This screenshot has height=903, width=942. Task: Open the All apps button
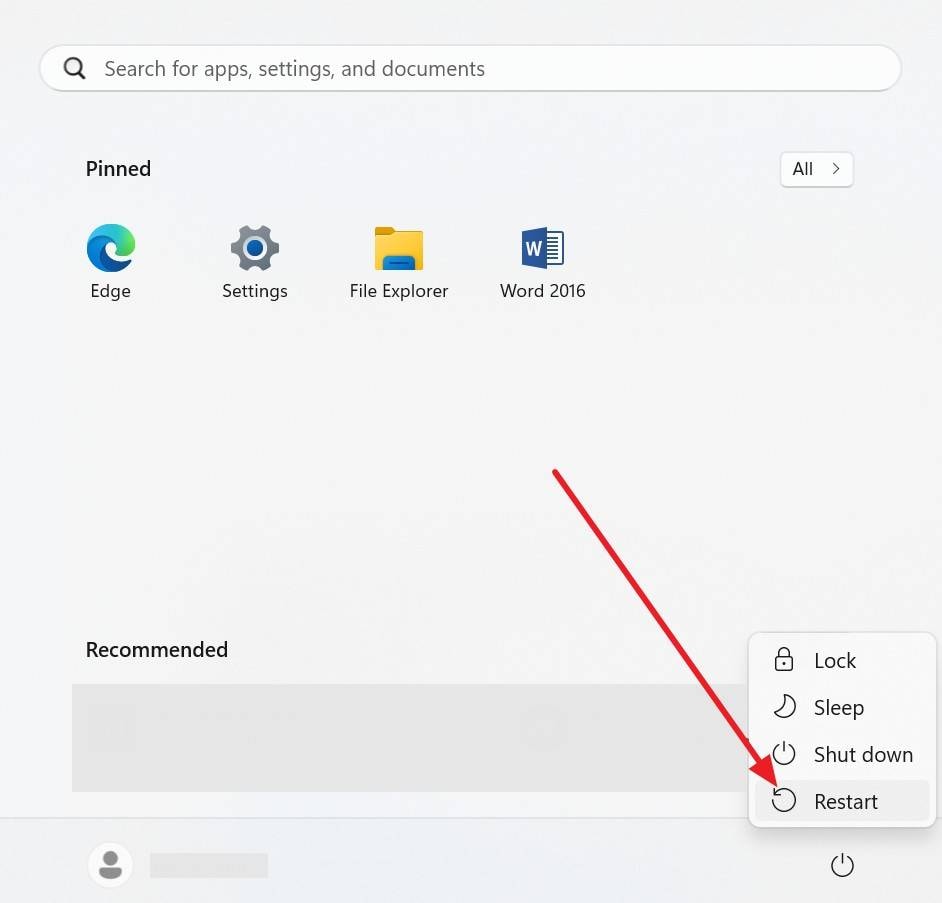coord(816,169)
